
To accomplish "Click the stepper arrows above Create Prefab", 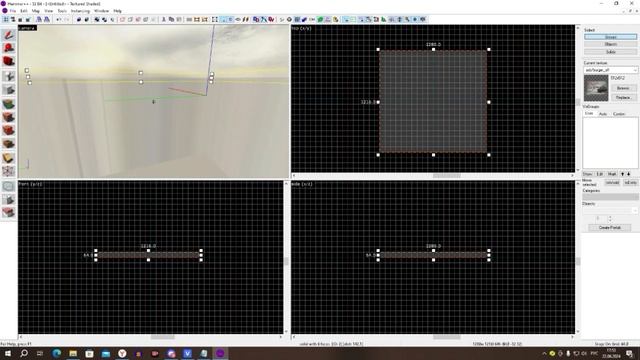I will tap(610, 219).
